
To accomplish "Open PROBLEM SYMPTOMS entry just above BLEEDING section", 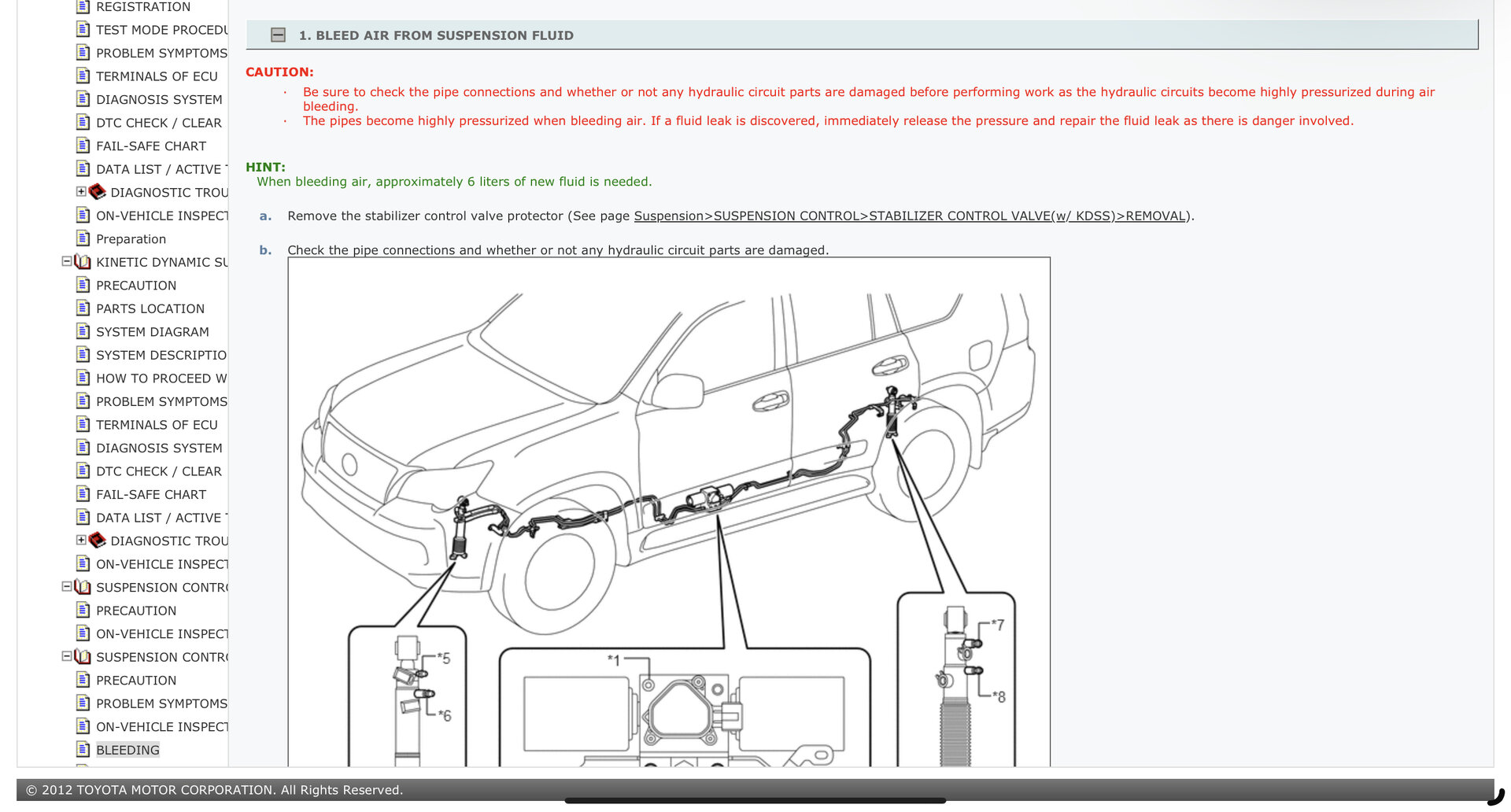I will pos(161,703).
